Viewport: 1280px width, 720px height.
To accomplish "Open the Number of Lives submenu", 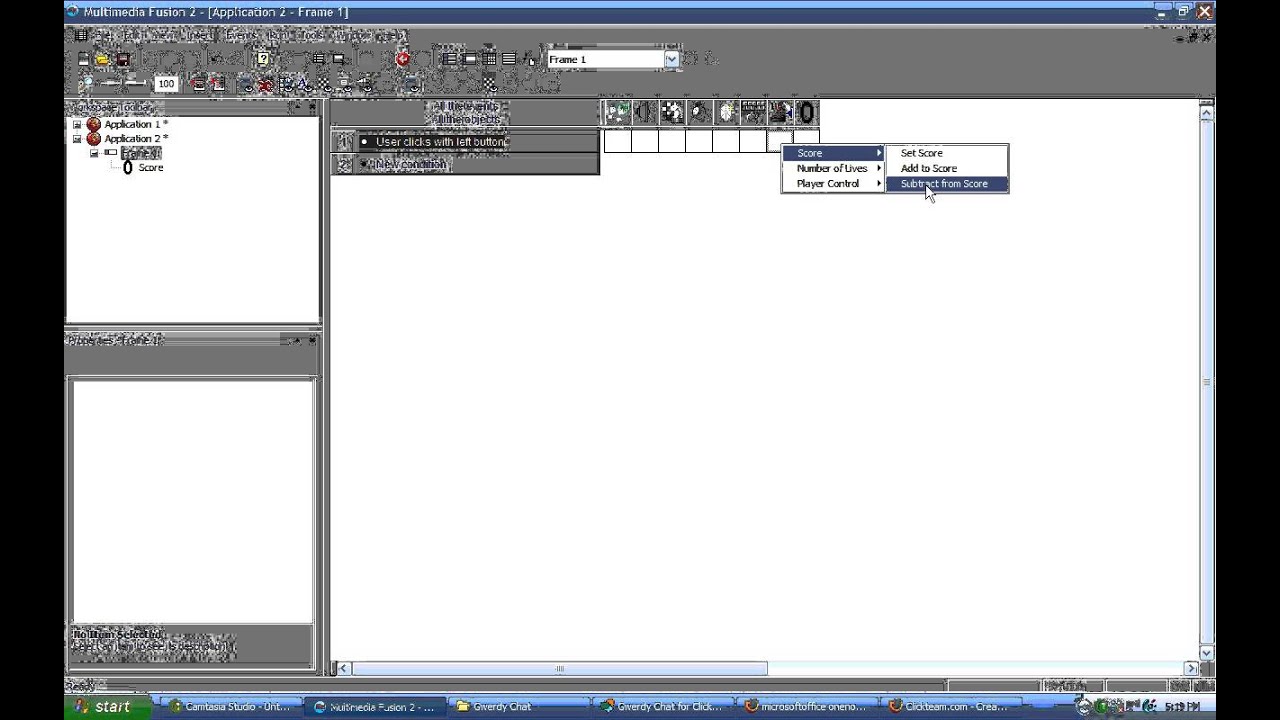I will click(x=833, y=168).
